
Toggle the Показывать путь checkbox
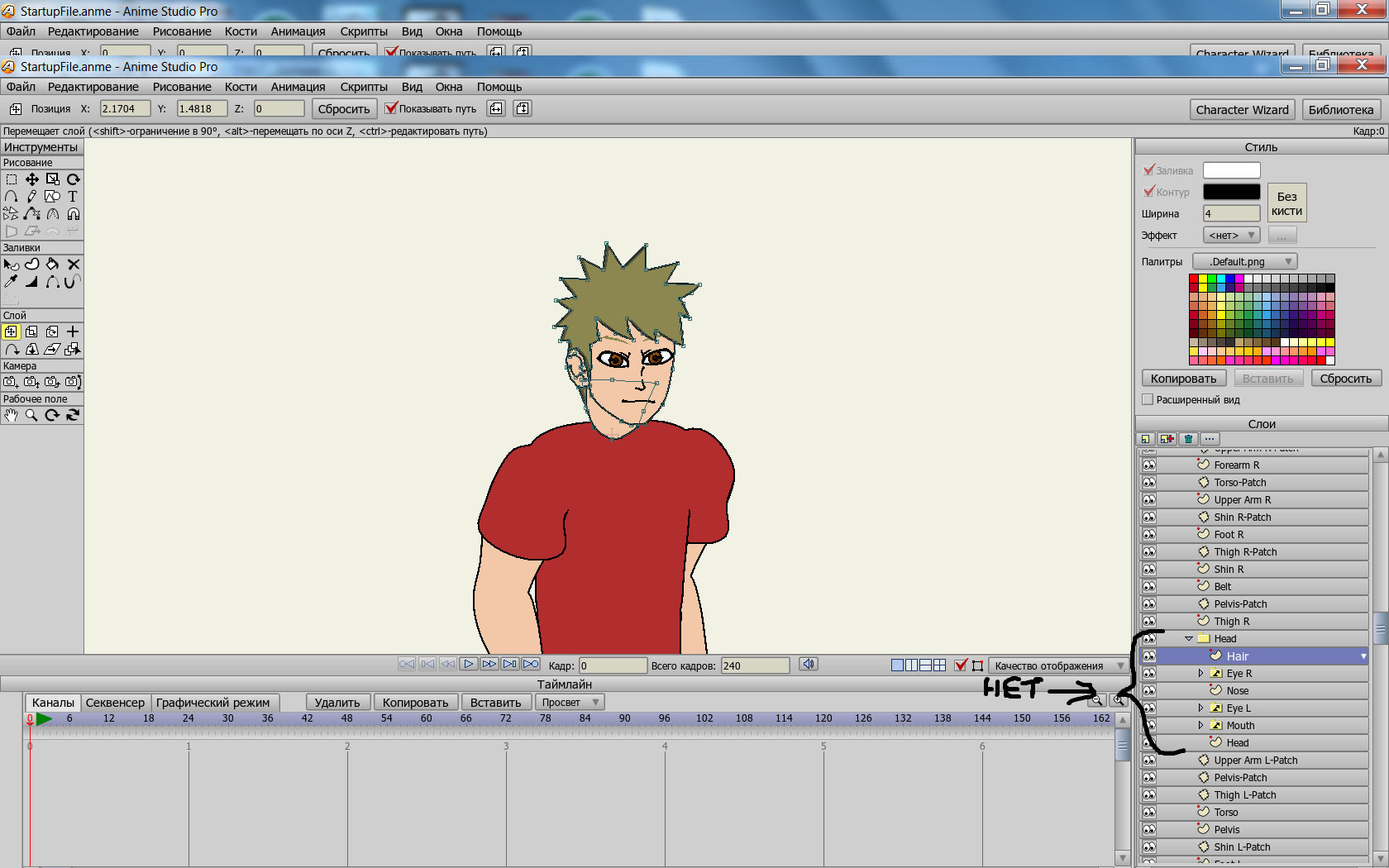(x=392, y=108)
